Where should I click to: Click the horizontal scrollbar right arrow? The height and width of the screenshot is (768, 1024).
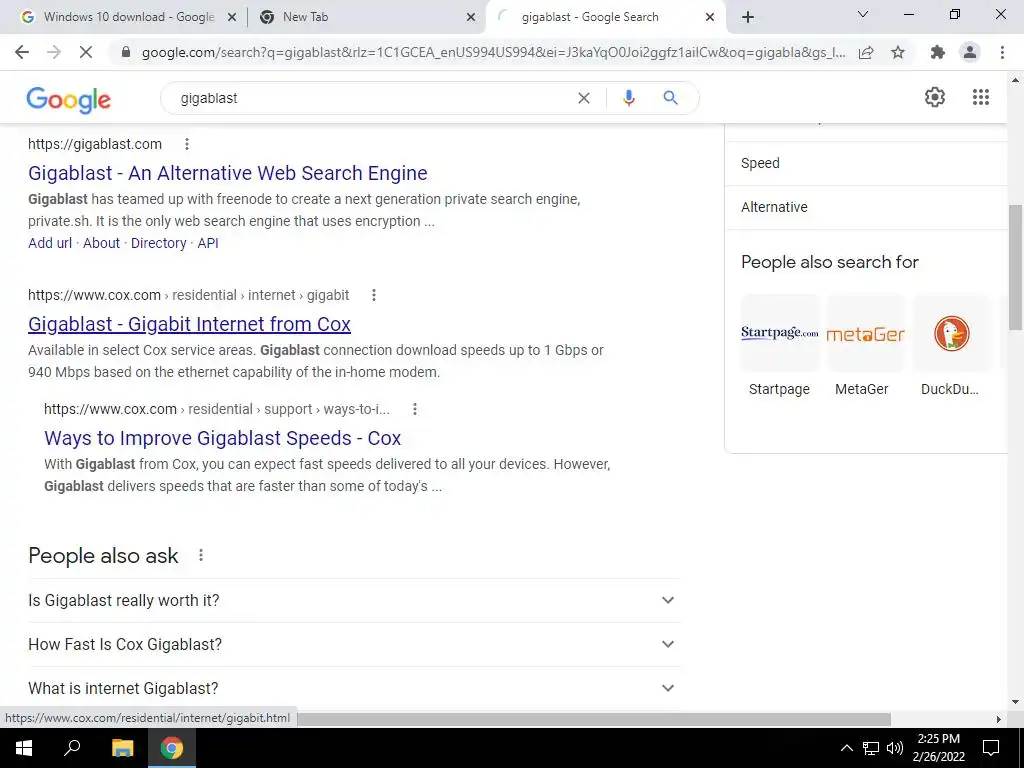tap(998, 719)
